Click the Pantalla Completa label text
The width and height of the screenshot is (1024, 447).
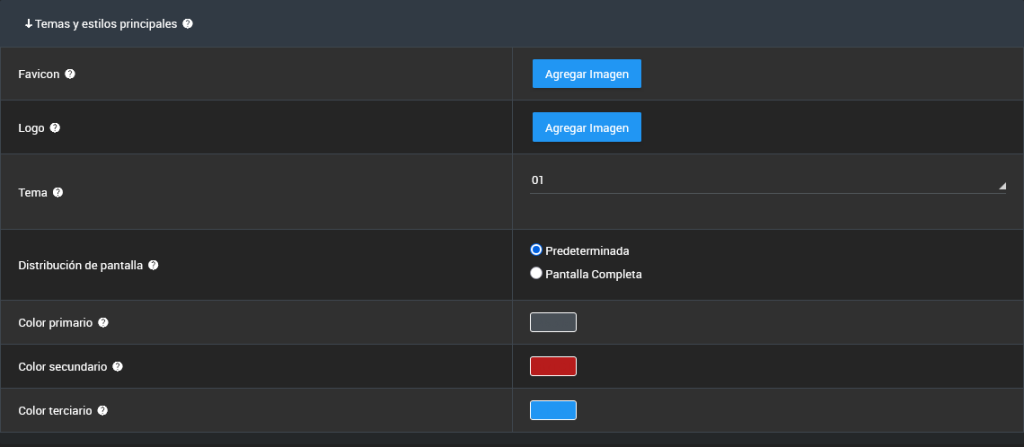(593, 274)
